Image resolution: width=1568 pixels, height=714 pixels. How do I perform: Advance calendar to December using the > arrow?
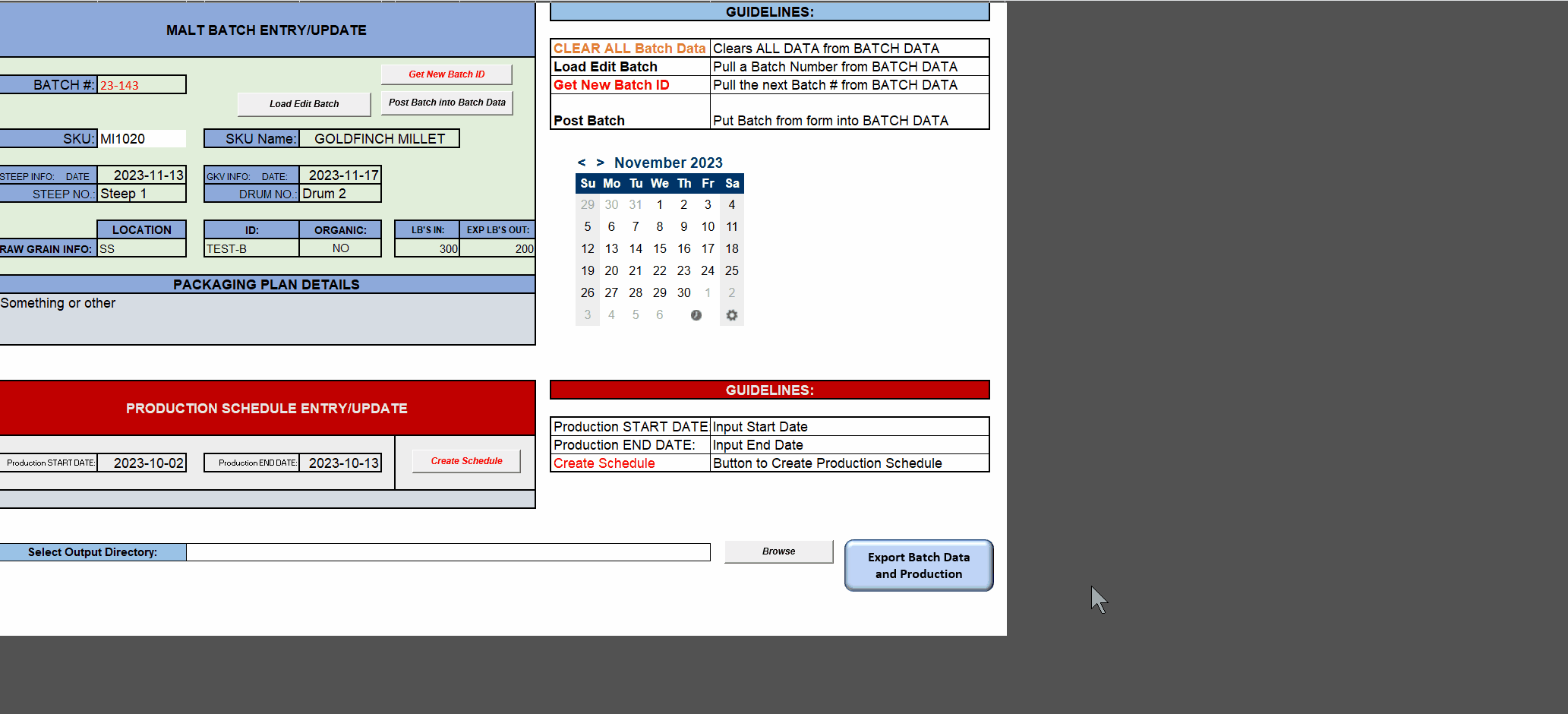click(x=601, y=163)
